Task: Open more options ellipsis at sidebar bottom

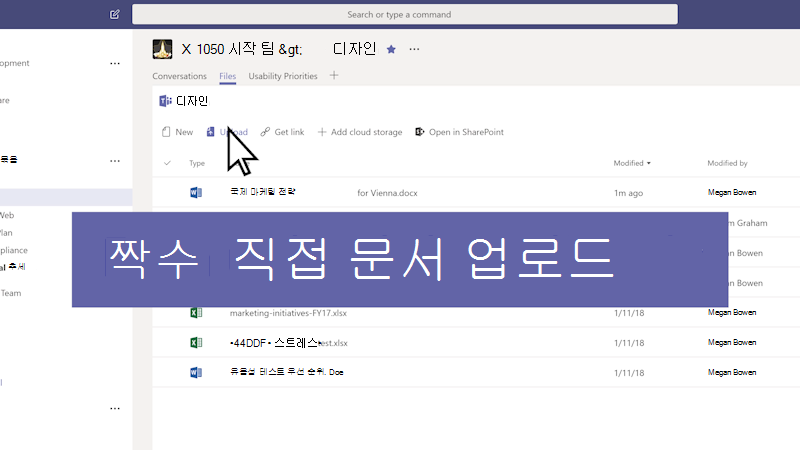Action: coord(115,409)
